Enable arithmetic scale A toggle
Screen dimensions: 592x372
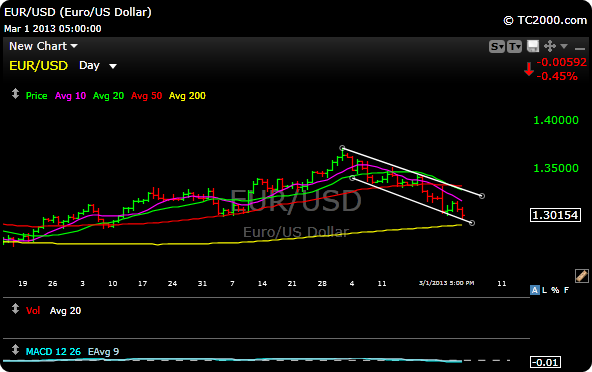click(x=535, y=290)
